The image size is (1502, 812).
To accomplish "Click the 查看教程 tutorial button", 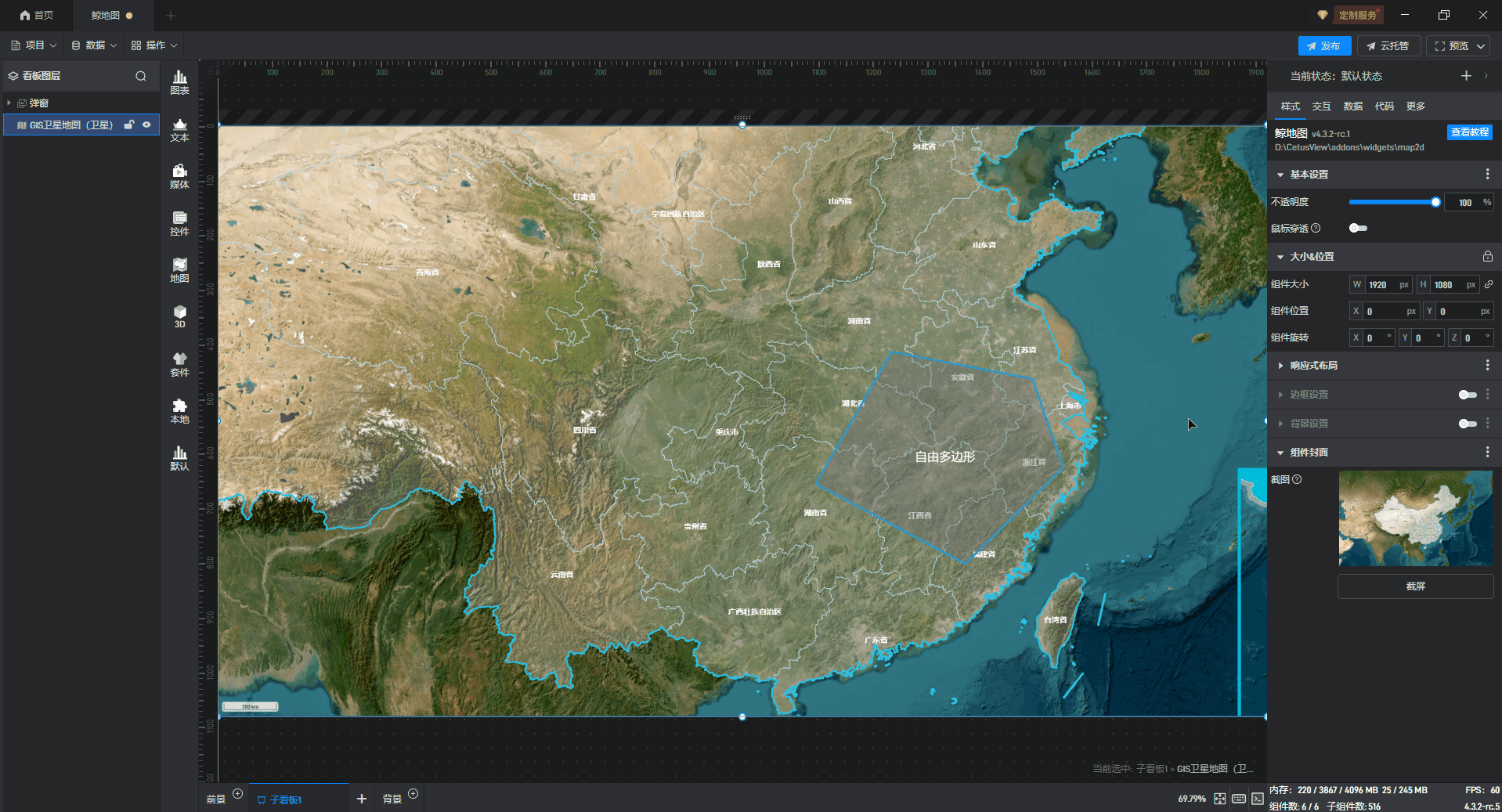I will (1470, 132).
